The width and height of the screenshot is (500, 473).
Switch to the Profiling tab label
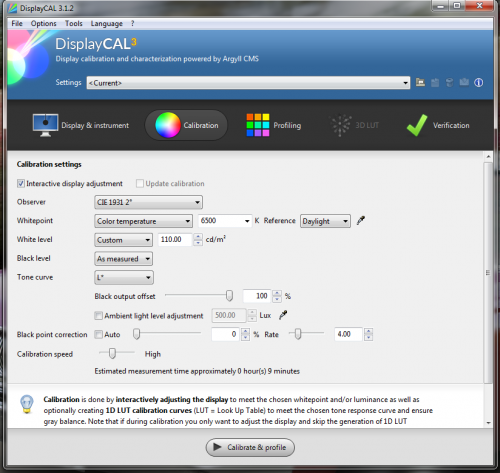point(287,125)
